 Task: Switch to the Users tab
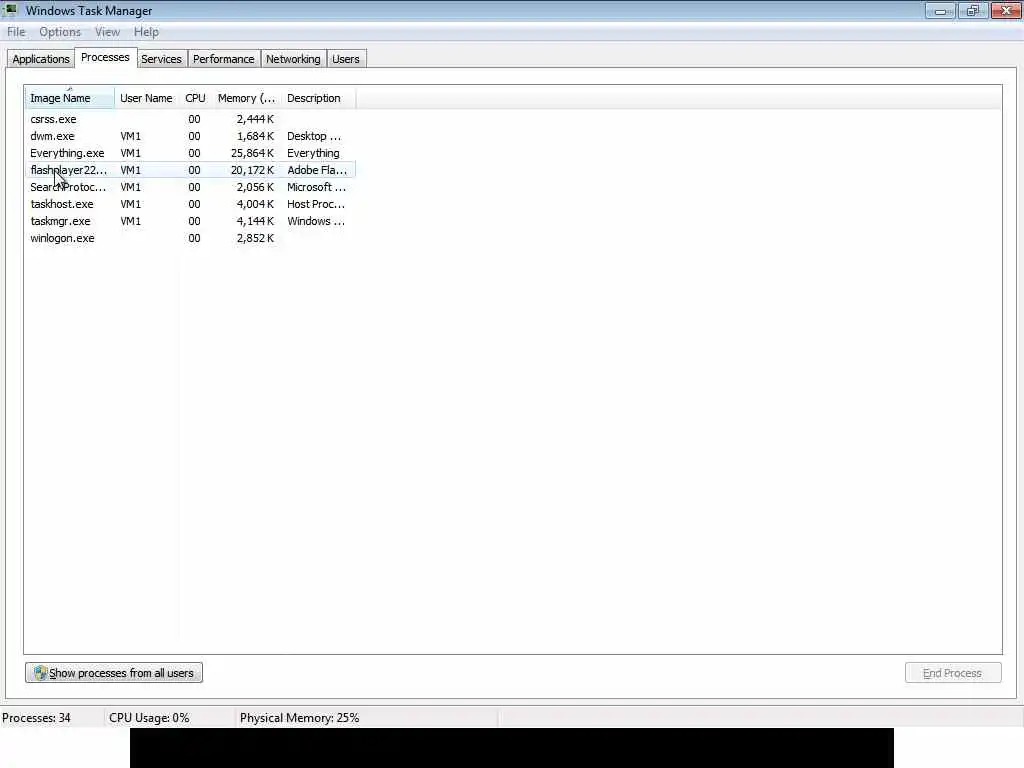pos(345,59)
